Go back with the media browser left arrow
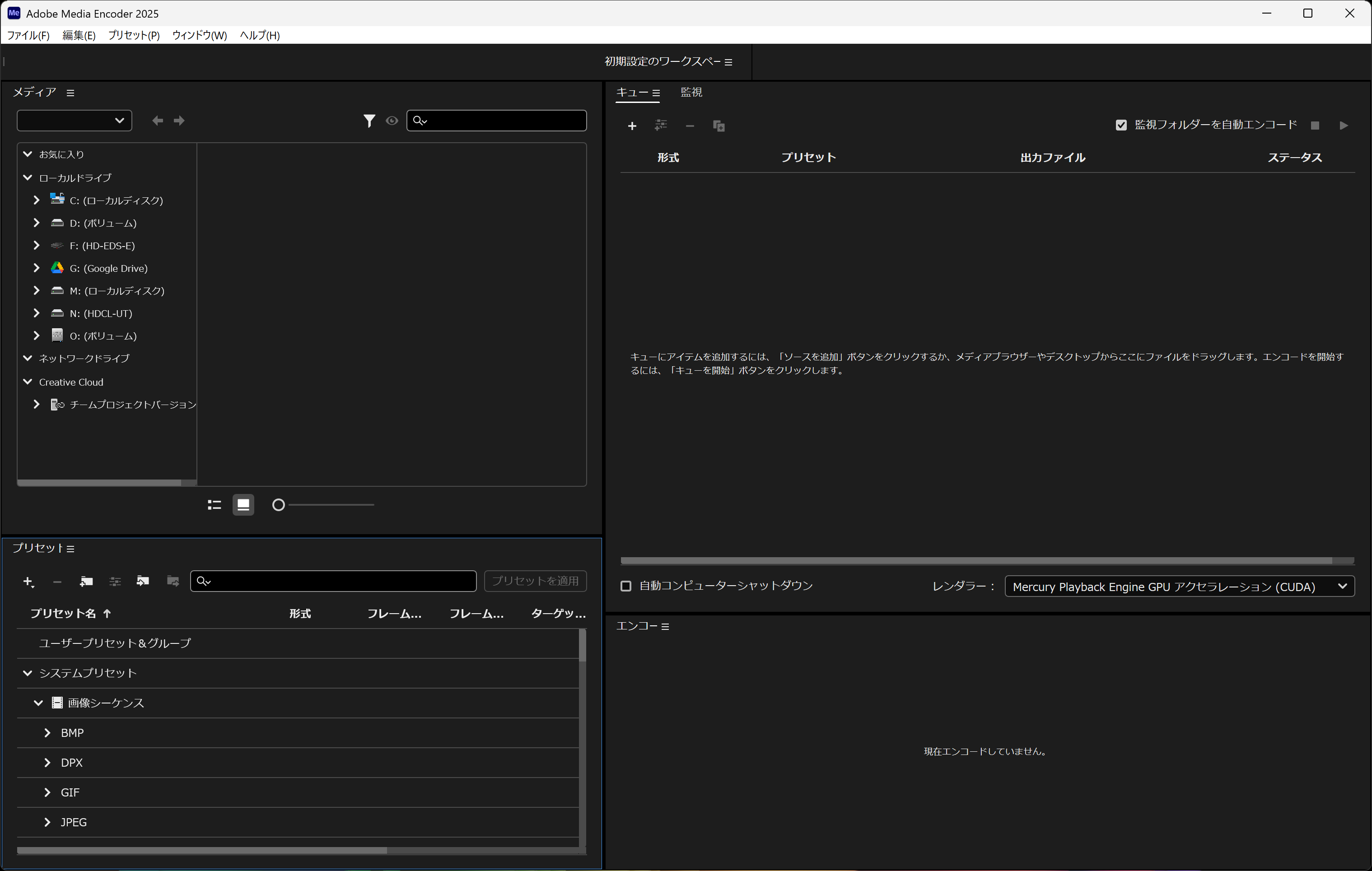 pos(158,121)
